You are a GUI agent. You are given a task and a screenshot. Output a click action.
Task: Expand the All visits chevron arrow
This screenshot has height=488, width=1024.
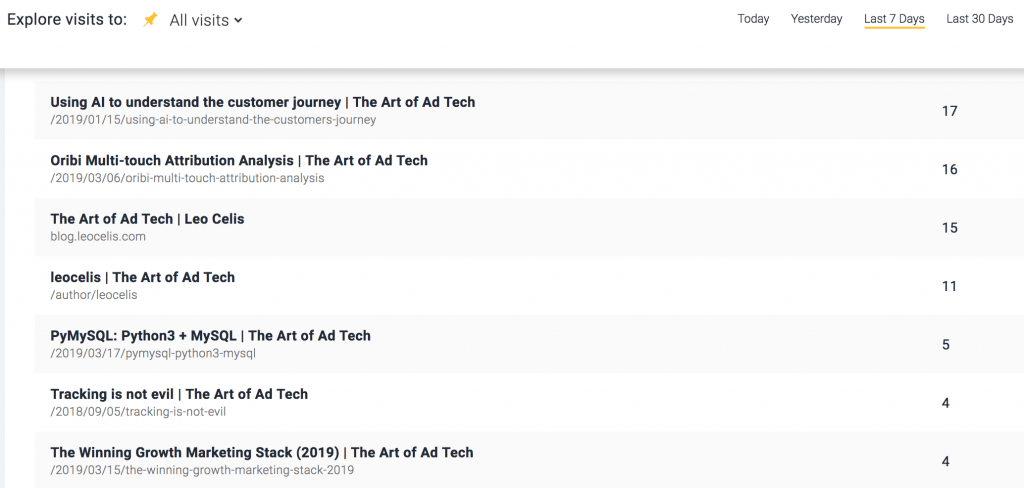click(238, 21)
